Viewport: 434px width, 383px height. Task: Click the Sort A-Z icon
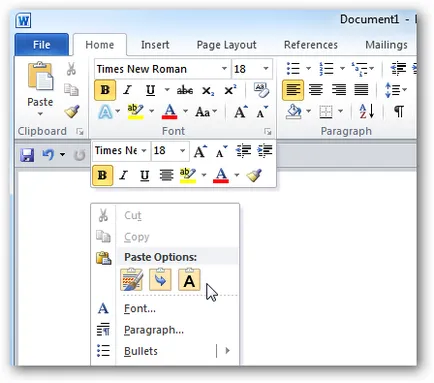click(x=366, y=111)
